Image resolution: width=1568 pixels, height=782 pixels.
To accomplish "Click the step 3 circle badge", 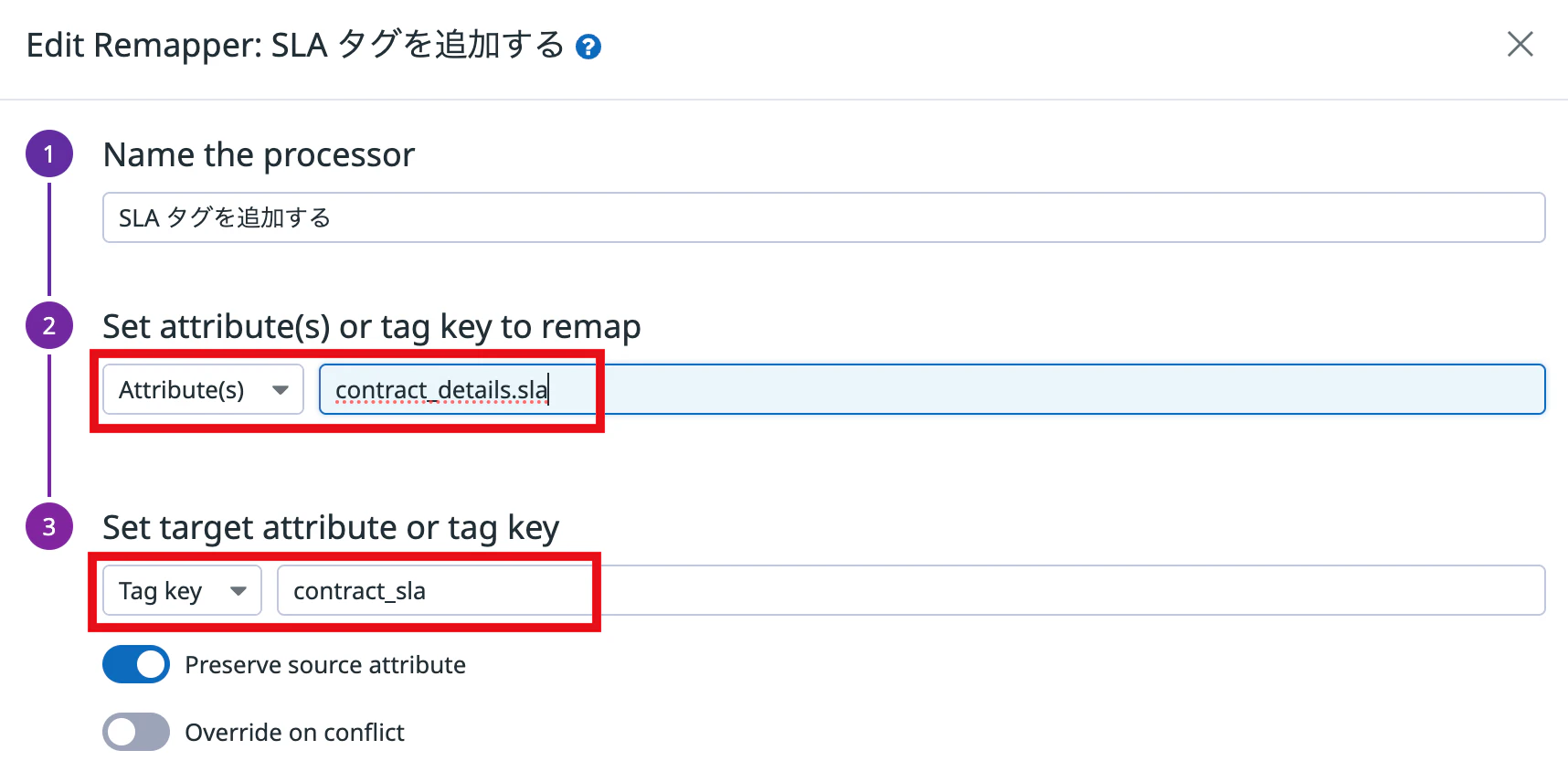I will 49,526.
